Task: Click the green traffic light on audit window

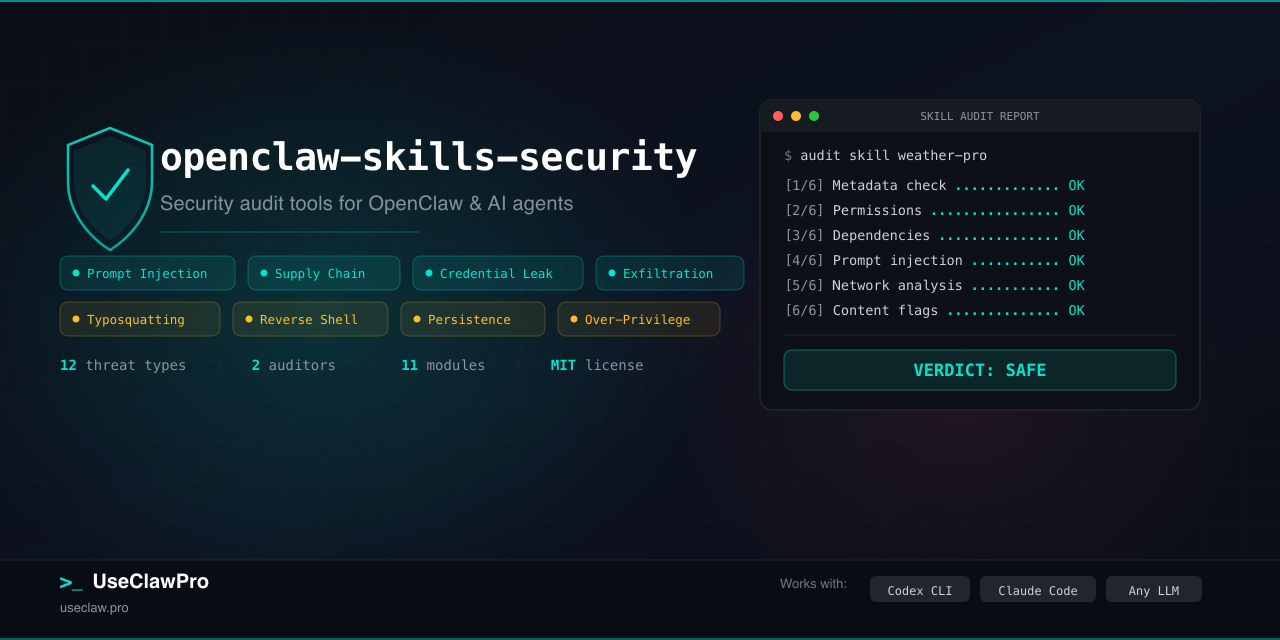Action: [x=813, y=116]
